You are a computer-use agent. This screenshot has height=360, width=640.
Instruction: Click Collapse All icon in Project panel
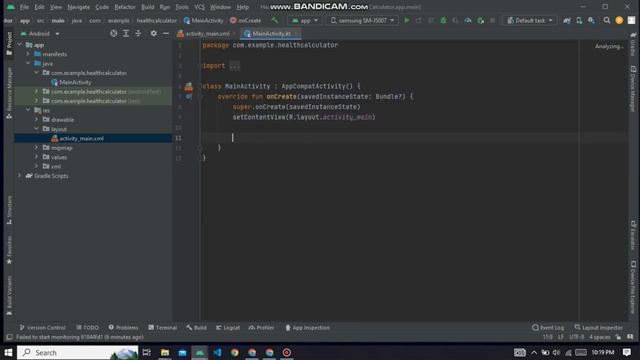click(x=138, y=33)
